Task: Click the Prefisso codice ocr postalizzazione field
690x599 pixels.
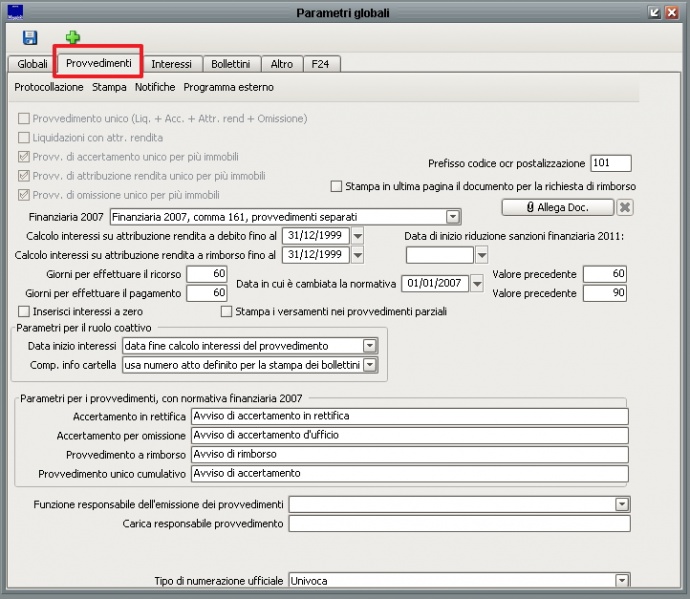Action: (x=610, y=163)
